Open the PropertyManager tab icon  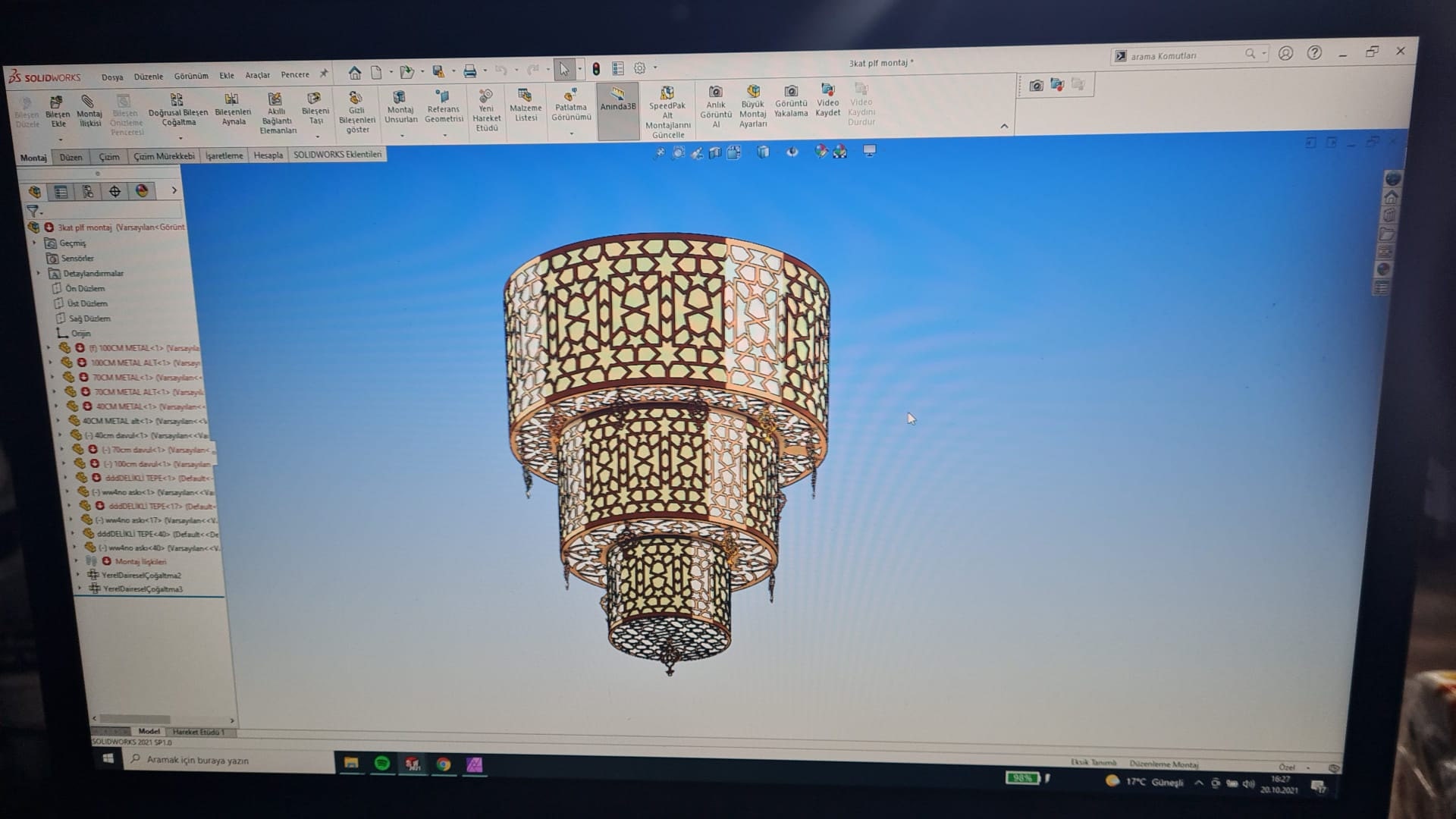coord(61,192)
